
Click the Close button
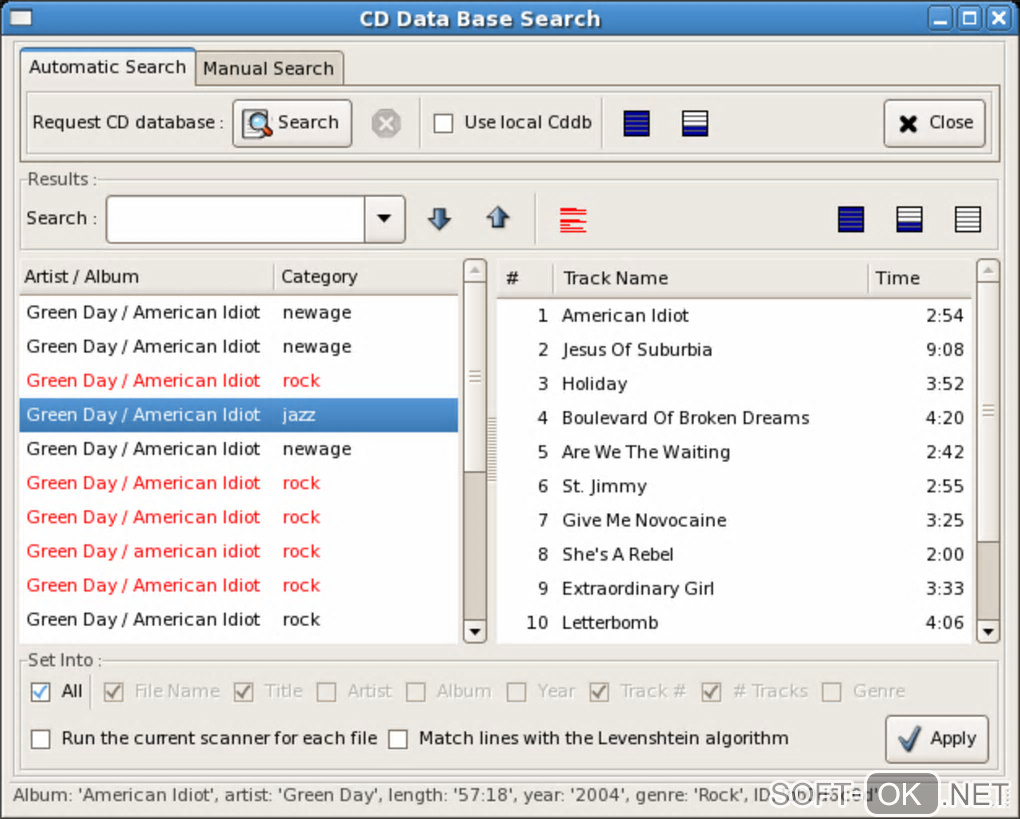[934, 123]
